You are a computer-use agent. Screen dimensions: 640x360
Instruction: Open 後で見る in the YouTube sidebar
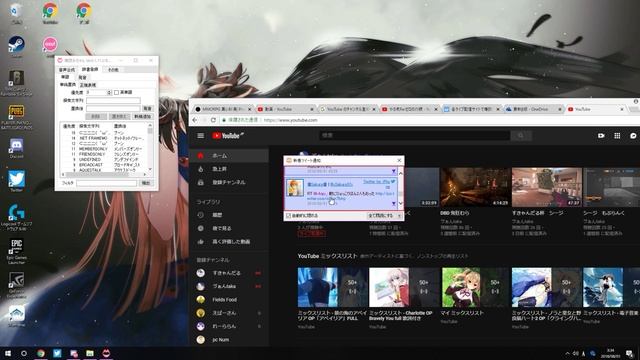tap(229, 228)
